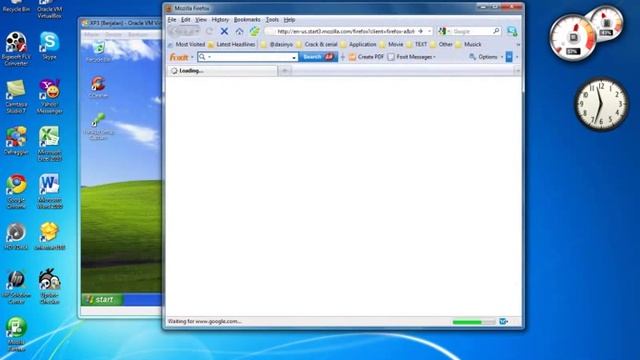The height and width of the screenshot is (360, 640).
Task: Click the magnifier icon in Google search box
Action: pyautogui.click(x=496, y=31)
